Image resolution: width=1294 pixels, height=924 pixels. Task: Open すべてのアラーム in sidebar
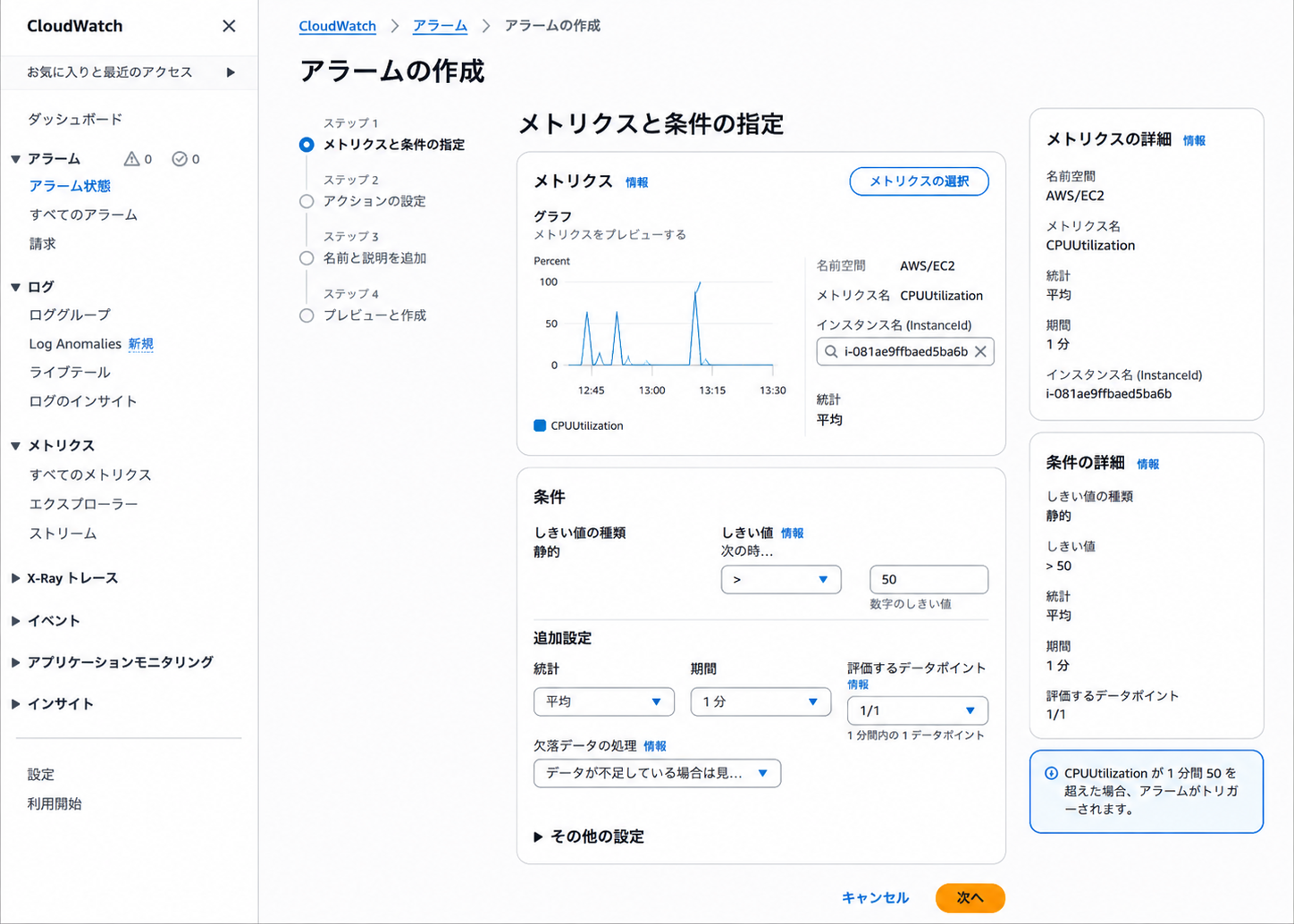point(83,214)
